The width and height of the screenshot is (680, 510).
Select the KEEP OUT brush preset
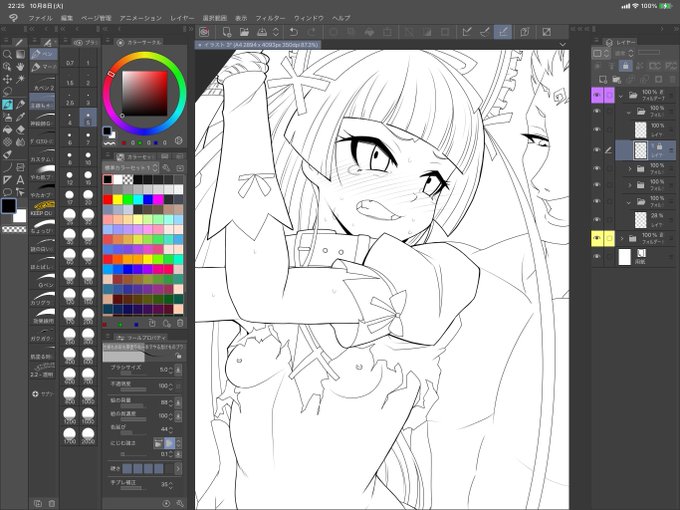pos(42,209)
